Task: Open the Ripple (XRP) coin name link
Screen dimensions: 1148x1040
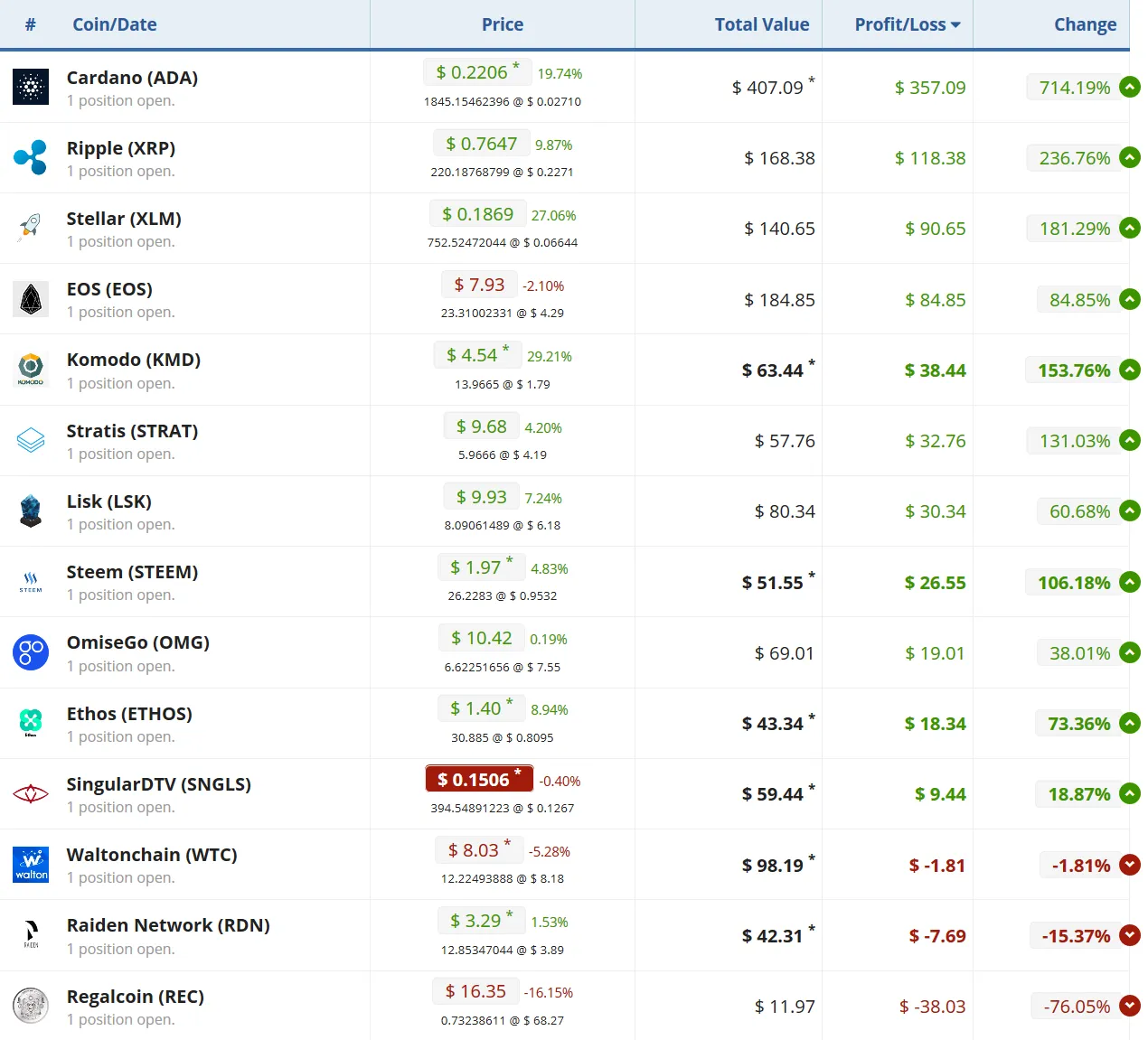Action: pyautogui.click(x=121, y=148)
